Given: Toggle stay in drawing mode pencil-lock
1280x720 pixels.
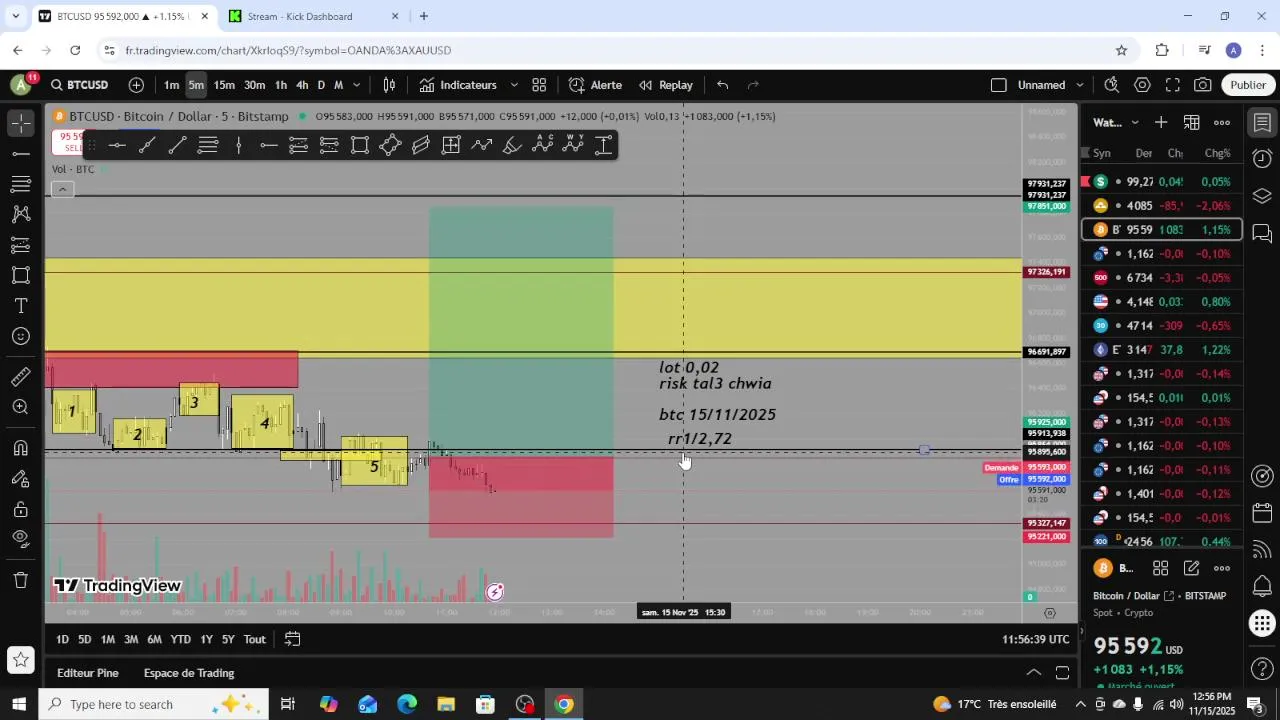Looking at the screenshot, I should [x=21, y=479].
